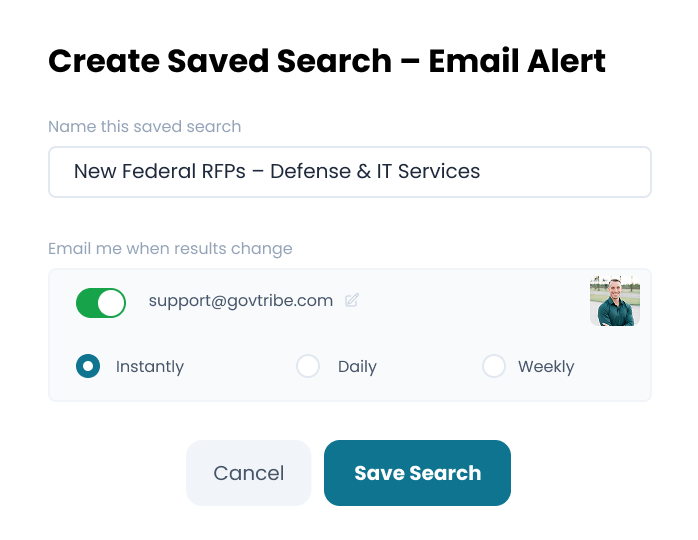Disable the green email alert toggle
Image resolution: width=698 pixels, height=540 pixels.
(x=101, y=303)
